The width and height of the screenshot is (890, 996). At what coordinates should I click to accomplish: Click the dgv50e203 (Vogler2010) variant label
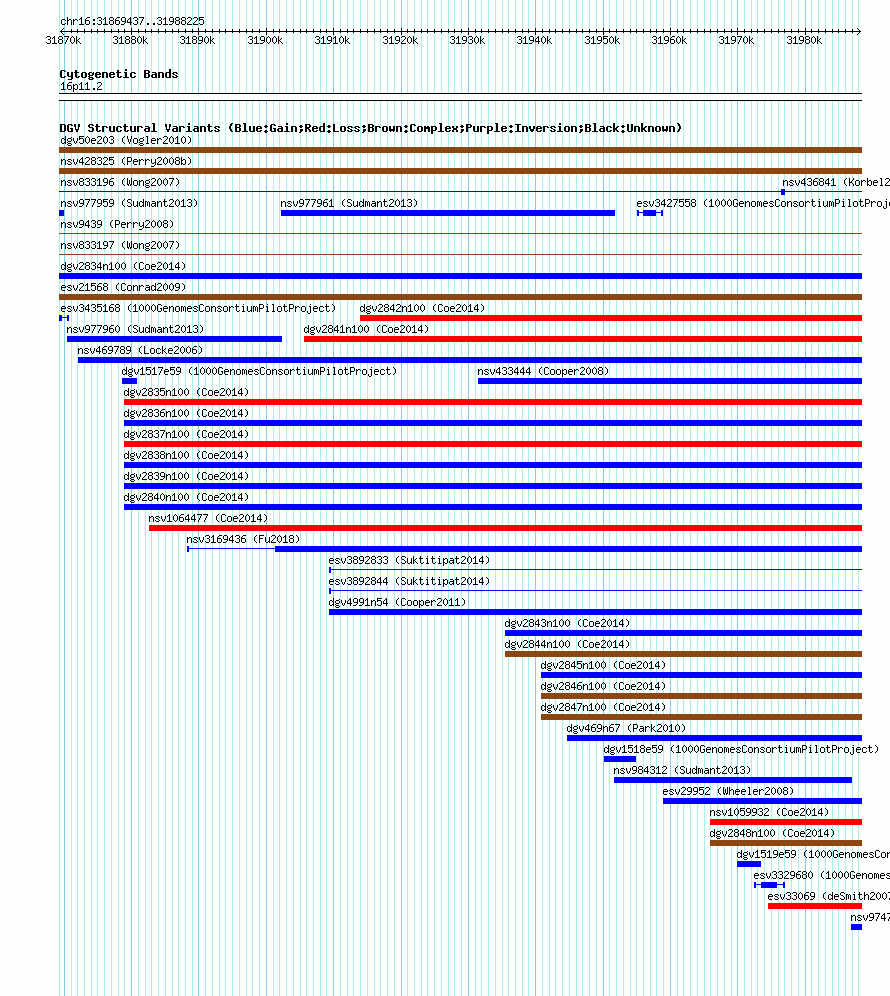click(x=126, y=140)
